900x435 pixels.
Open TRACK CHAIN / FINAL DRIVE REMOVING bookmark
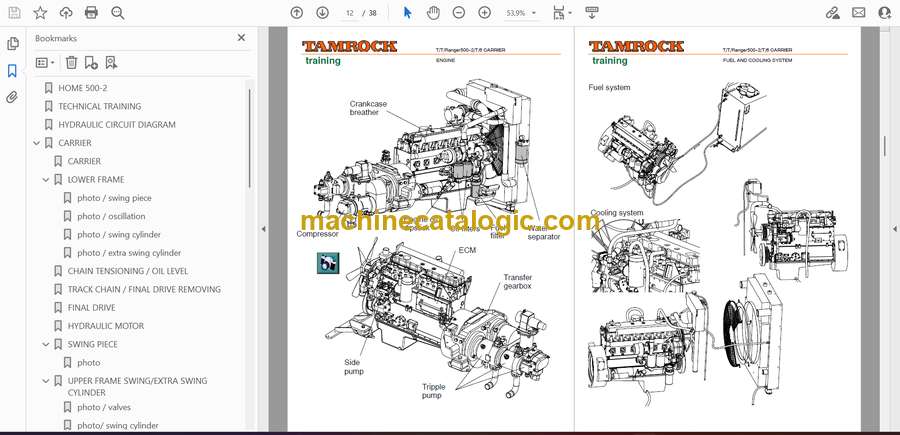144,289
